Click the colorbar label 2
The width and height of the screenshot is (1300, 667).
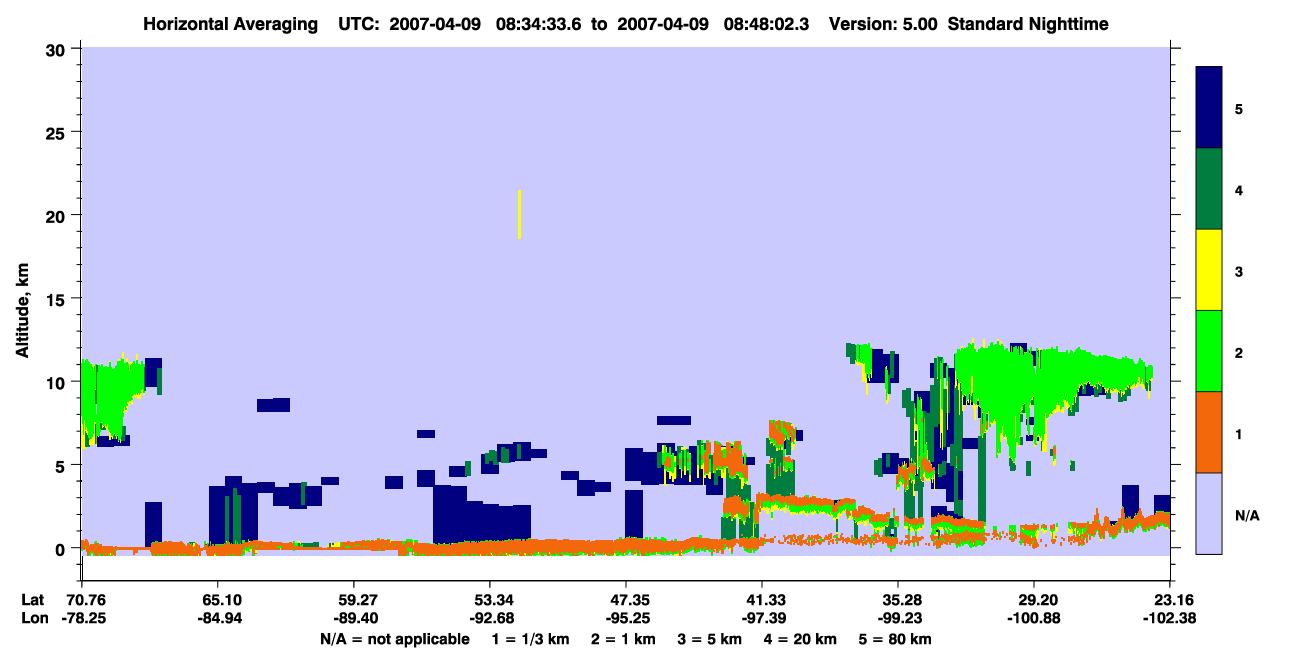(x=1239, y=353)
